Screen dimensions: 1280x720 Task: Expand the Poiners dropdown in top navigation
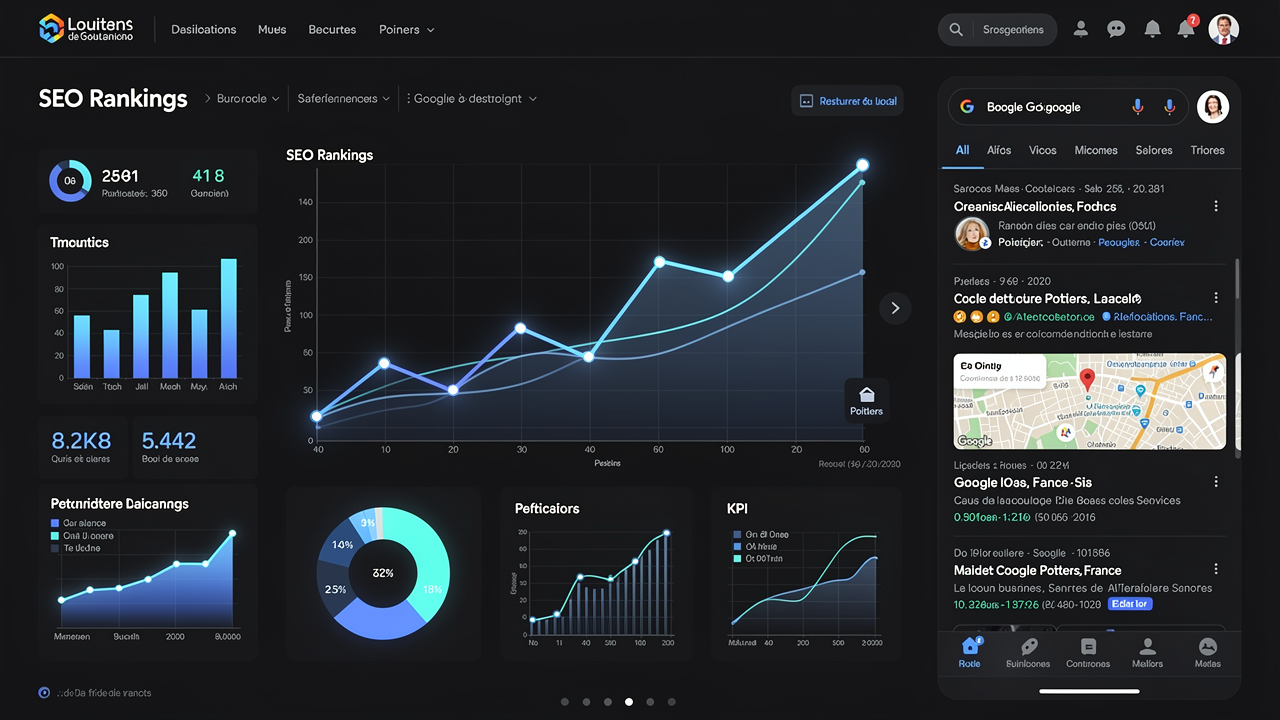pos(406,30)
